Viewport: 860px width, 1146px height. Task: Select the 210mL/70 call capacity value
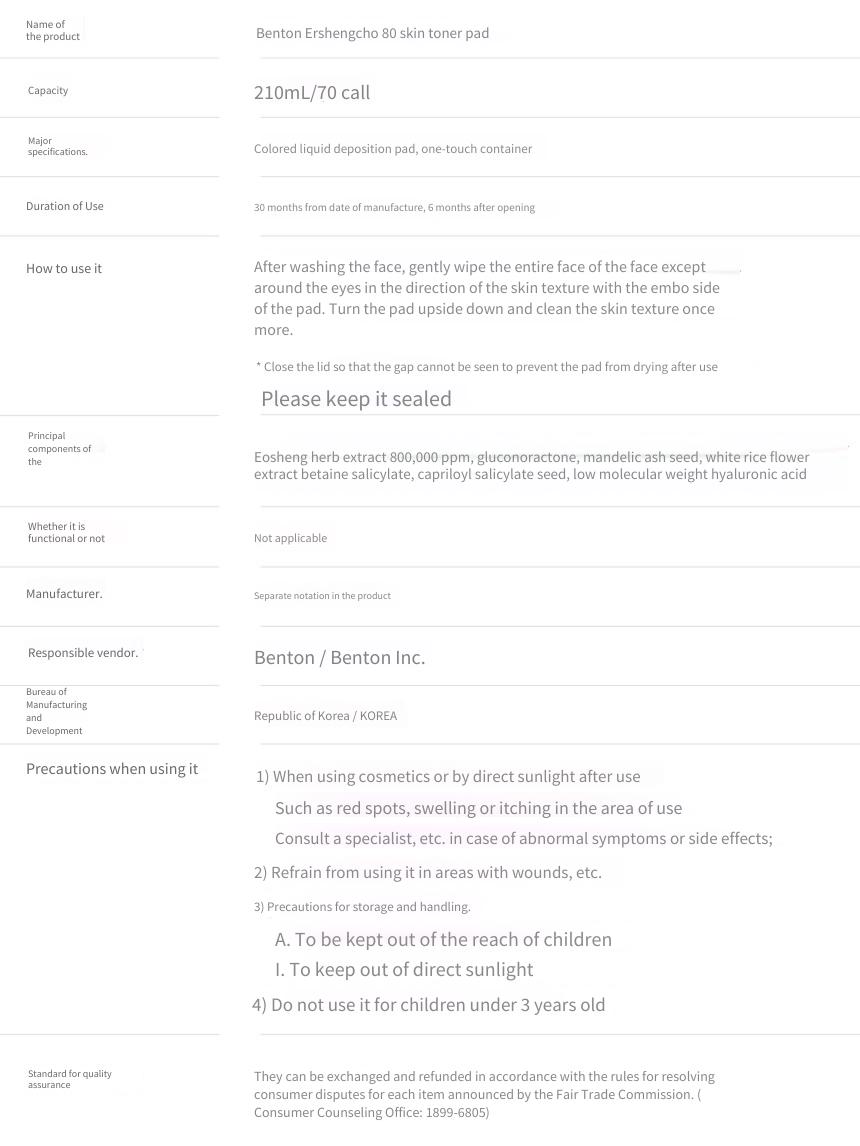coord(312,93)
